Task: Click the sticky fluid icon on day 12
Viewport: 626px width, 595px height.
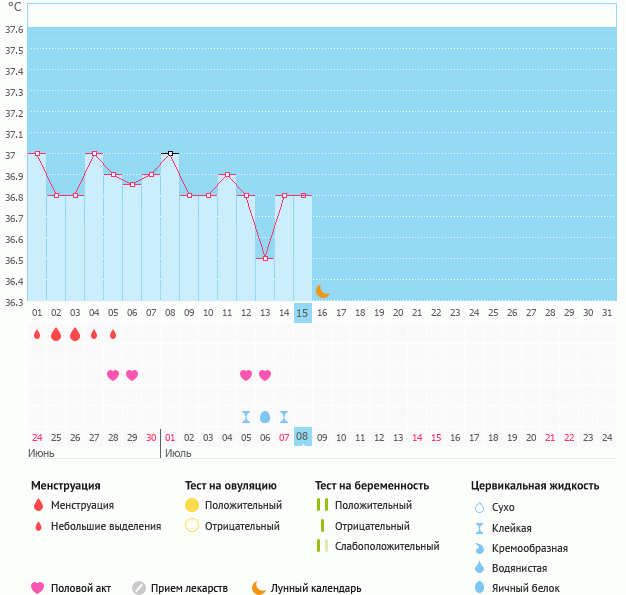Action: click(246, 416)
